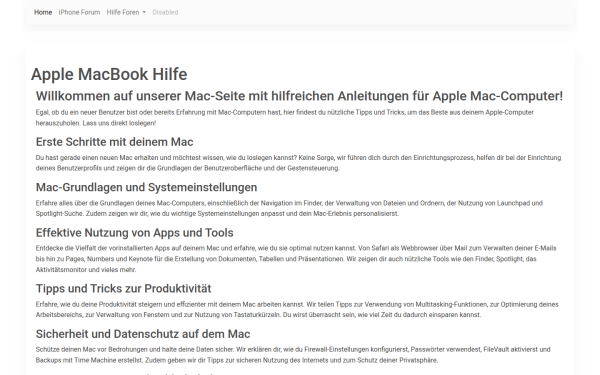
Task: Select heading Mac-Grundlagen und Systemeinstellungen
Action: pyautogui.click(x=146, y=188)
